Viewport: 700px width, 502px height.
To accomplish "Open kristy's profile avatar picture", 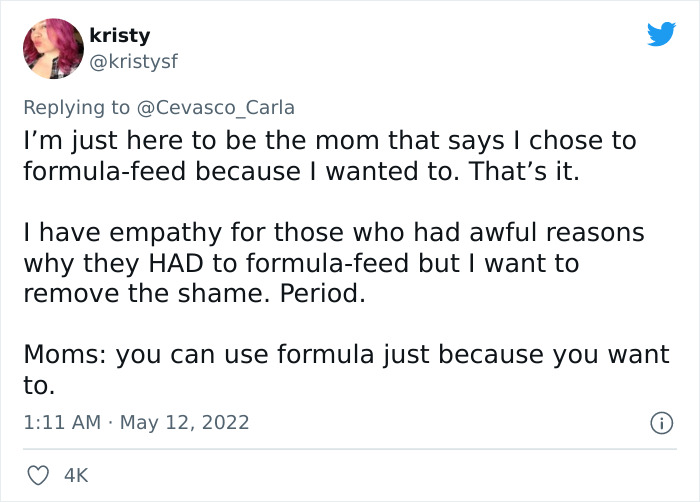I will pyautogui.click(x=52, y=48).
